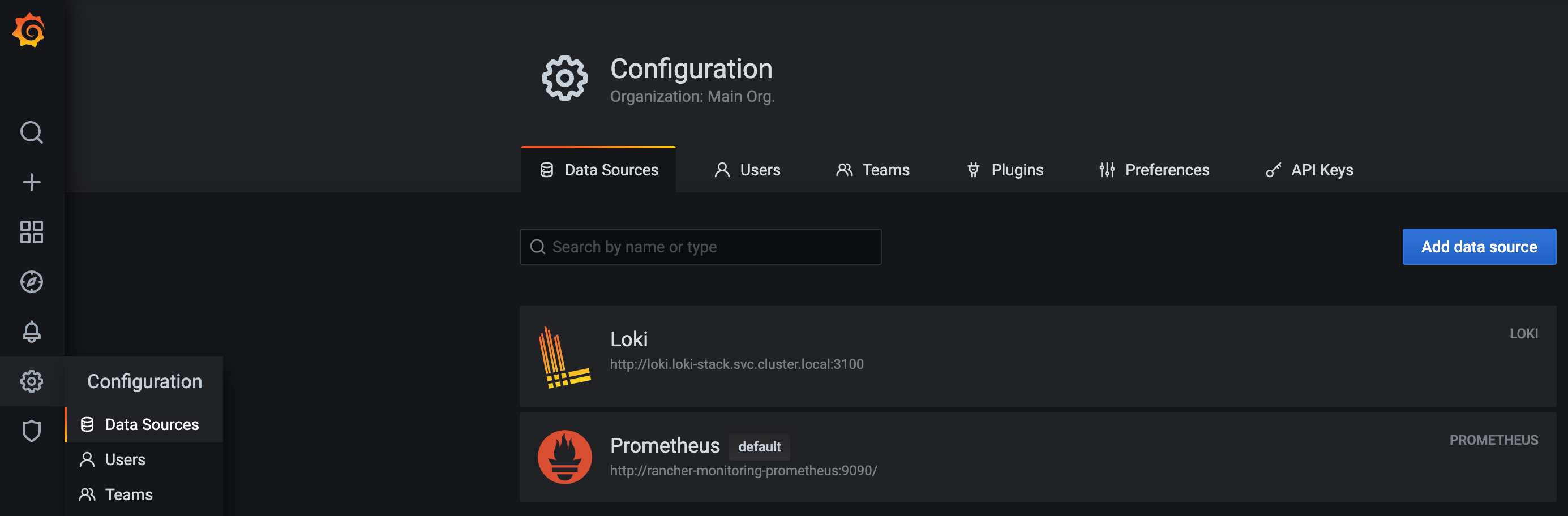Open the Search dashboards icon
This screenshot has width=1568, height=516.
[31, 132]
